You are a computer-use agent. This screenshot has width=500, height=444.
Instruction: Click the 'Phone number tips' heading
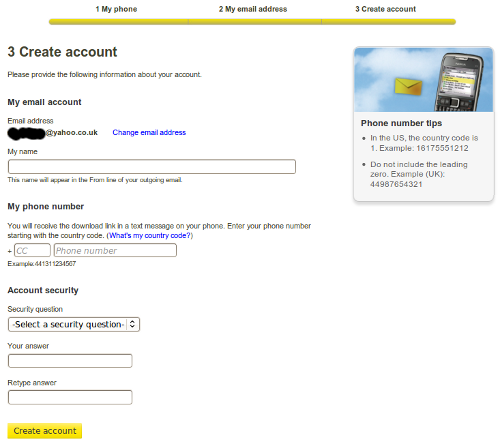tap(401, 123)
